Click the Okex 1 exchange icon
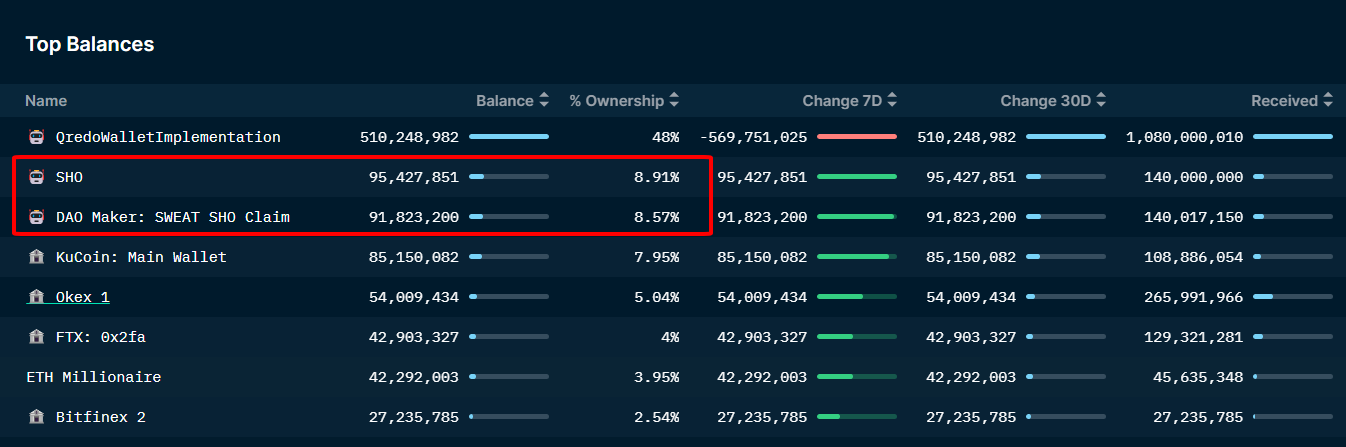The height and width of the screenshot is (447, 1346). [x=37, y=297]
